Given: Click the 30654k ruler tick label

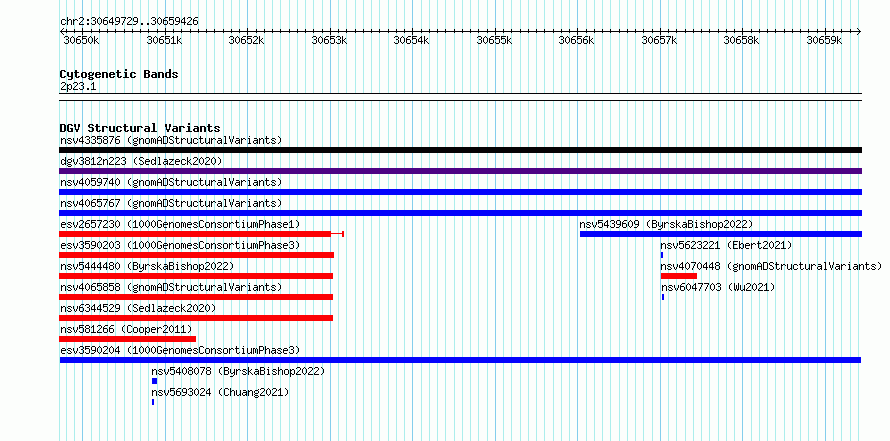Looking at the screenshot, I should coord(412,40).
